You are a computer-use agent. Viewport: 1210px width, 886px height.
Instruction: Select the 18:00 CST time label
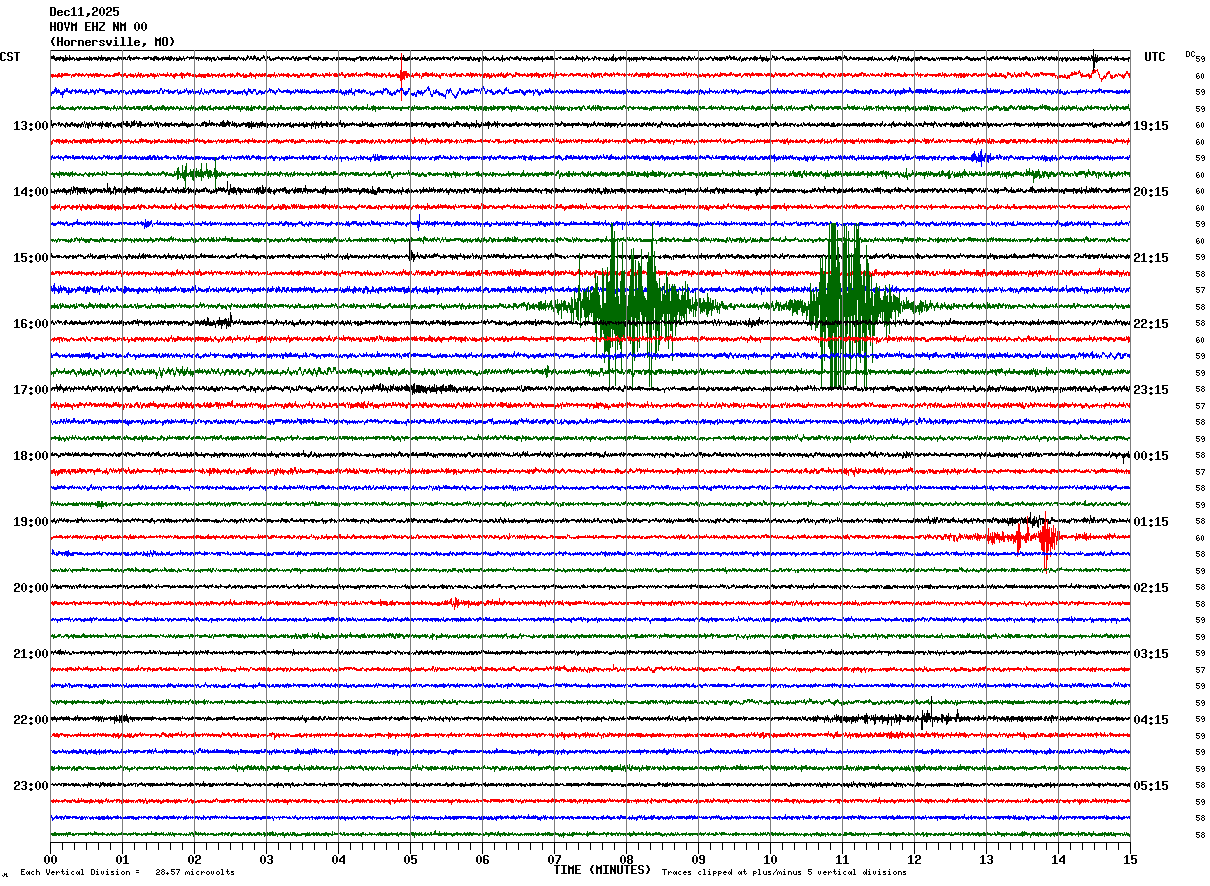pos(30,456)
